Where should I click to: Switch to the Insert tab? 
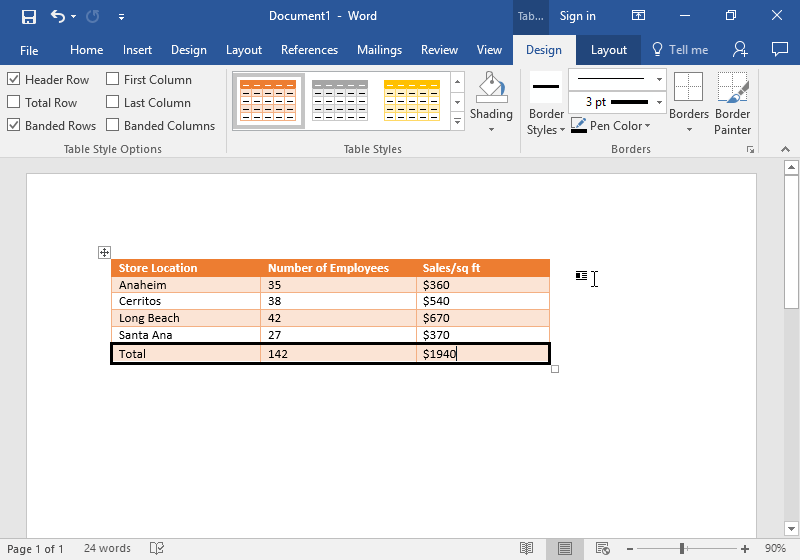click(x=137, y=50)
